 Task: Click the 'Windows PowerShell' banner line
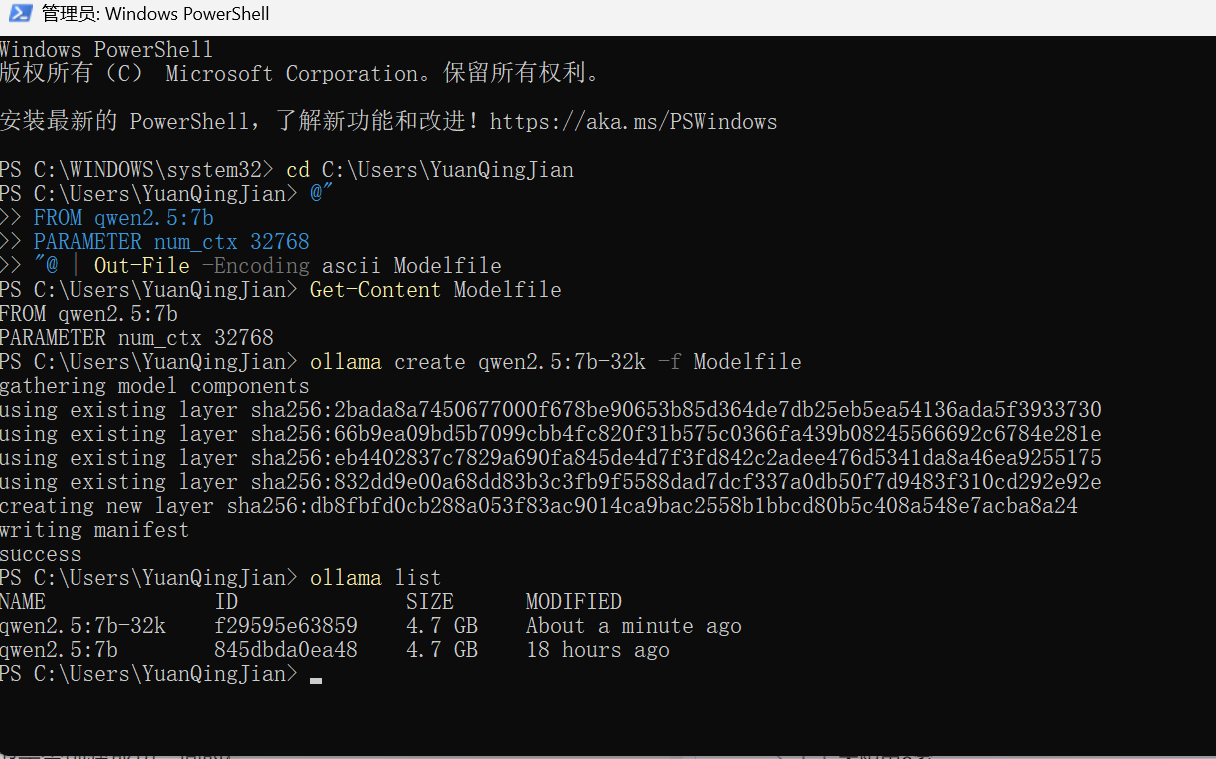(x=107, y=50)
